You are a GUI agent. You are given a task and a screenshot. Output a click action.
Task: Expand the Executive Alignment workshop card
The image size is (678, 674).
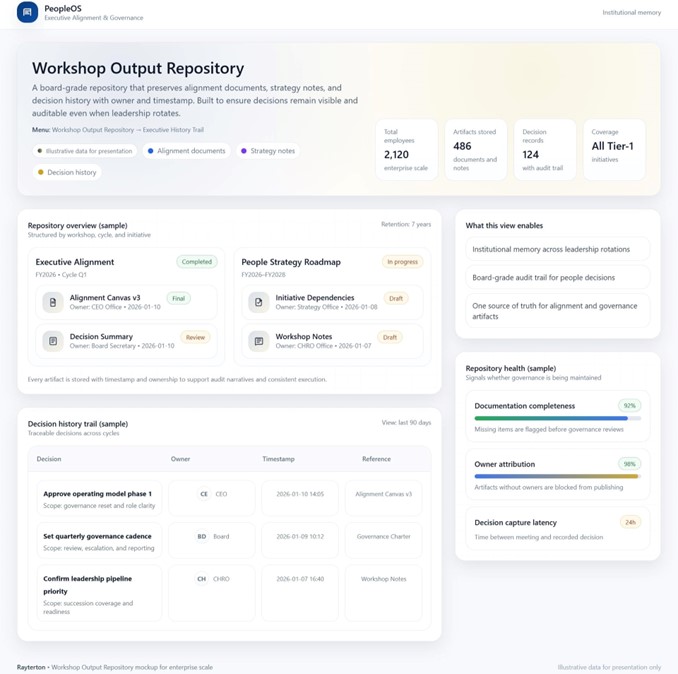click(x=75, y=262)
